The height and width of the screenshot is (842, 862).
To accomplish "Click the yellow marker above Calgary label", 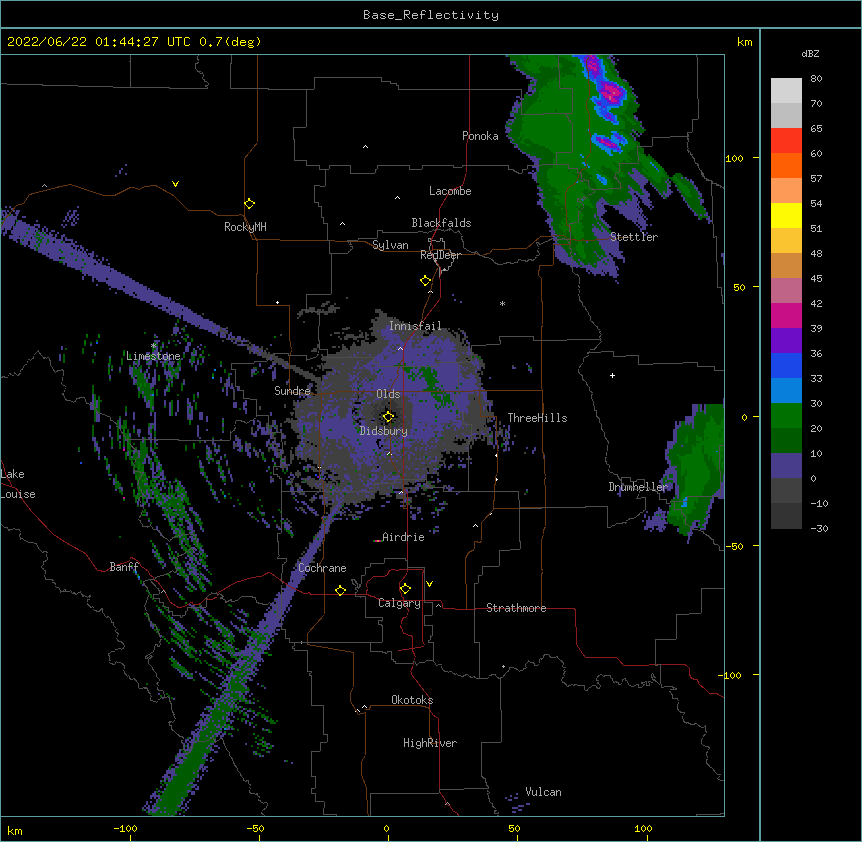I will [405, 589].
